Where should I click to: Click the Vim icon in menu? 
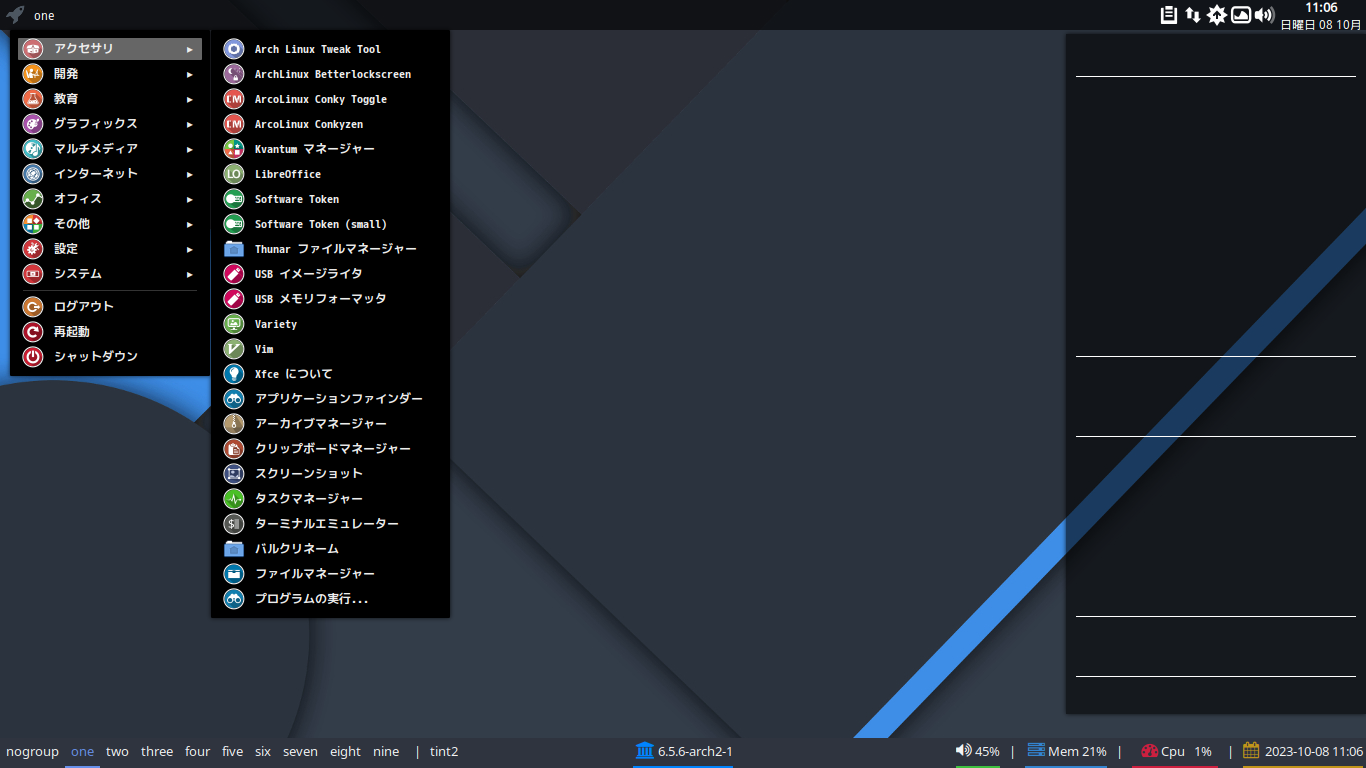point(233,349)
